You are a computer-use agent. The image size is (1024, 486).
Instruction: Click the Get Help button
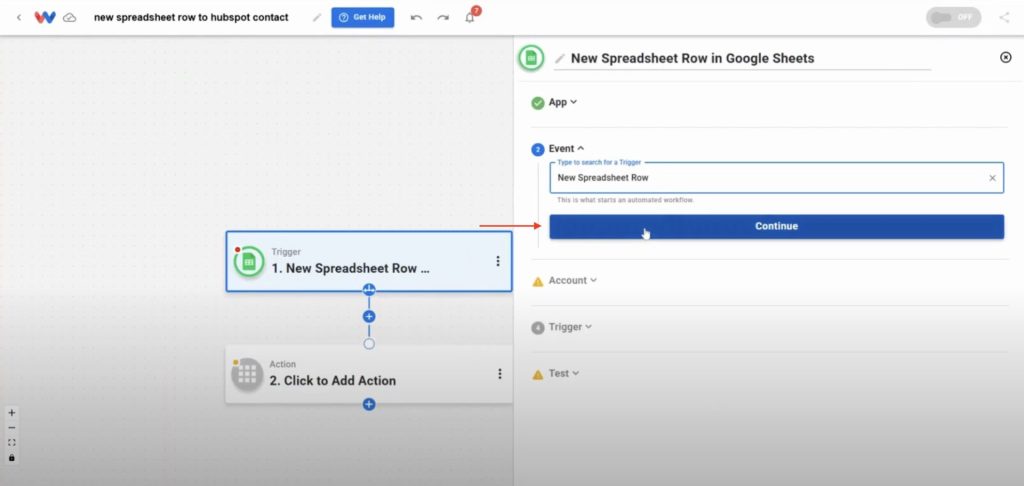362,18
